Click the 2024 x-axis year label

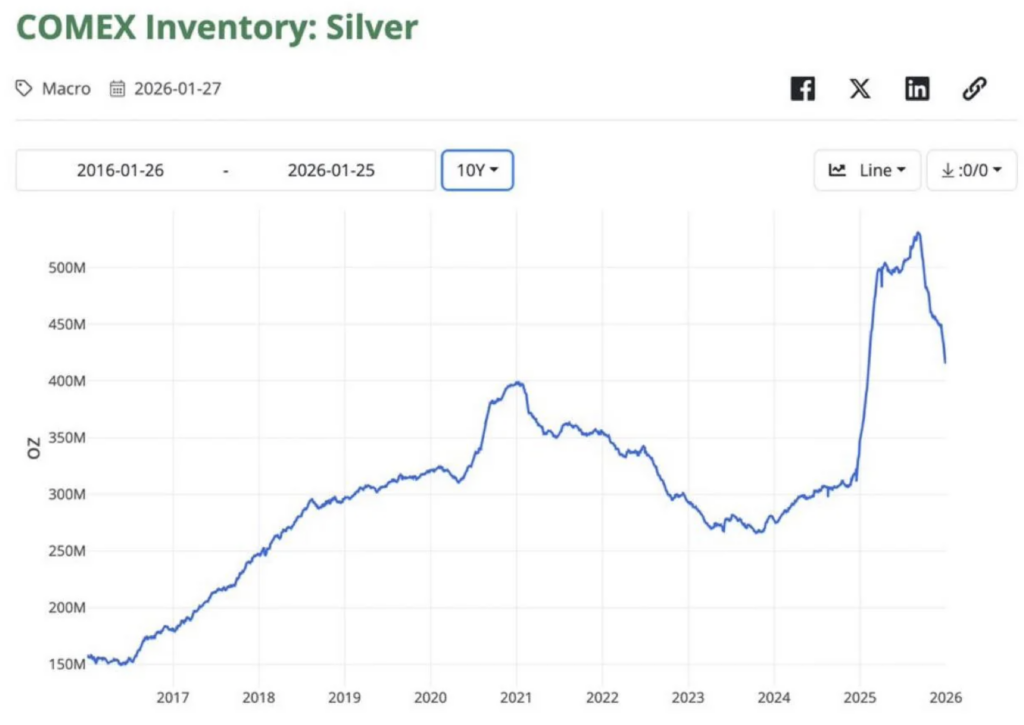773,696
